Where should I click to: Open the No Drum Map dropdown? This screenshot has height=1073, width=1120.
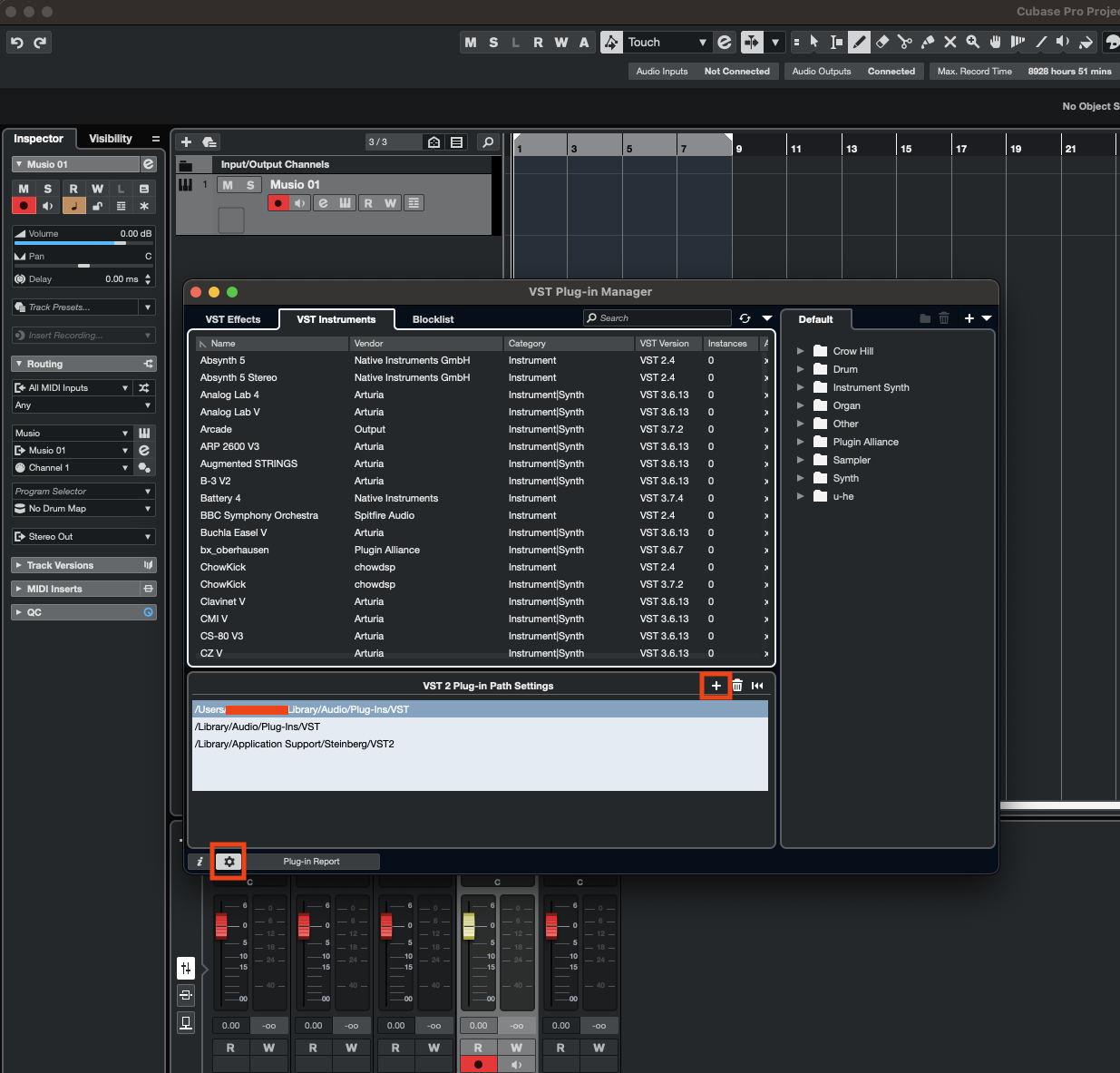[x=83, y=509]
